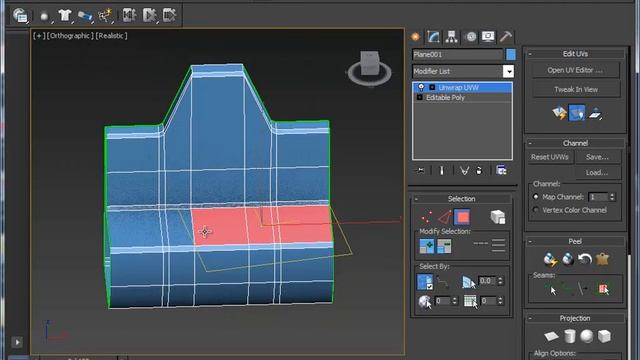Toggle Ignore Backfacing in Select By
640x360 pixels.
pyautogui.click(x=425, y=282)
